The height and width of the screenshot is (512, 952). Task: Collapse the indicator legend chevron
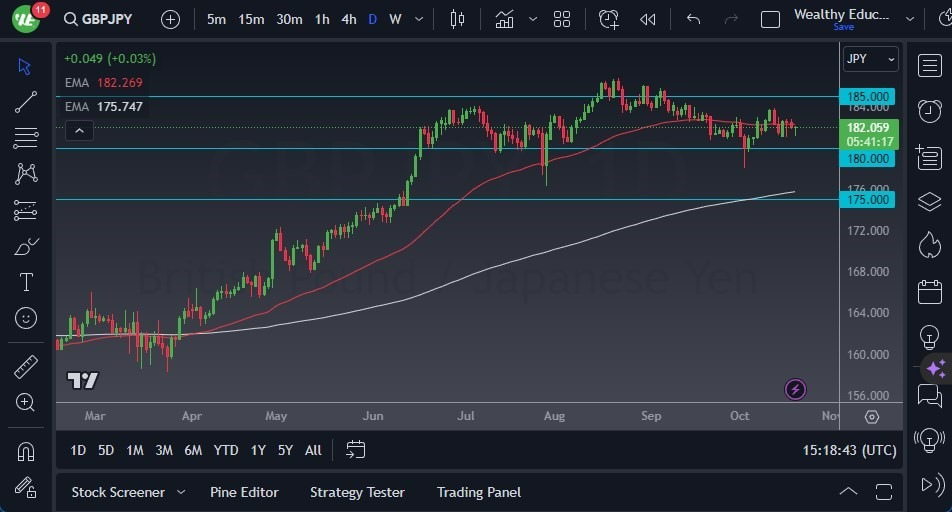click(x=79, y=131)
